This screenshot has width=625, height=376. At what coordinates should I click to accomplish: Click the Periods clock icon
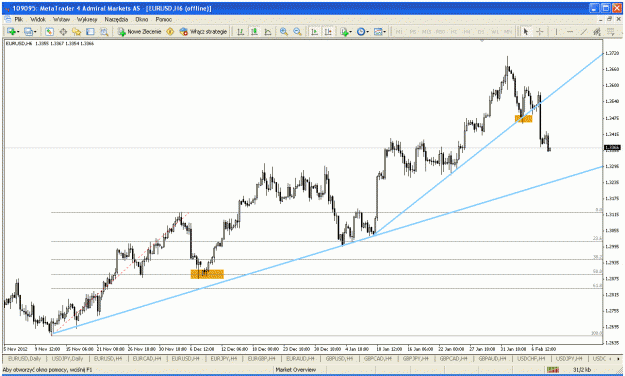pyautogui.click(x=361, y=31)
